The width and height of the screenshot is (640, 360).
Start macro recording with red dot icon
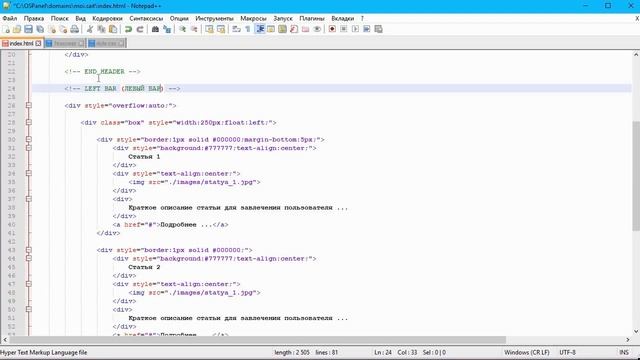point(332,29)
